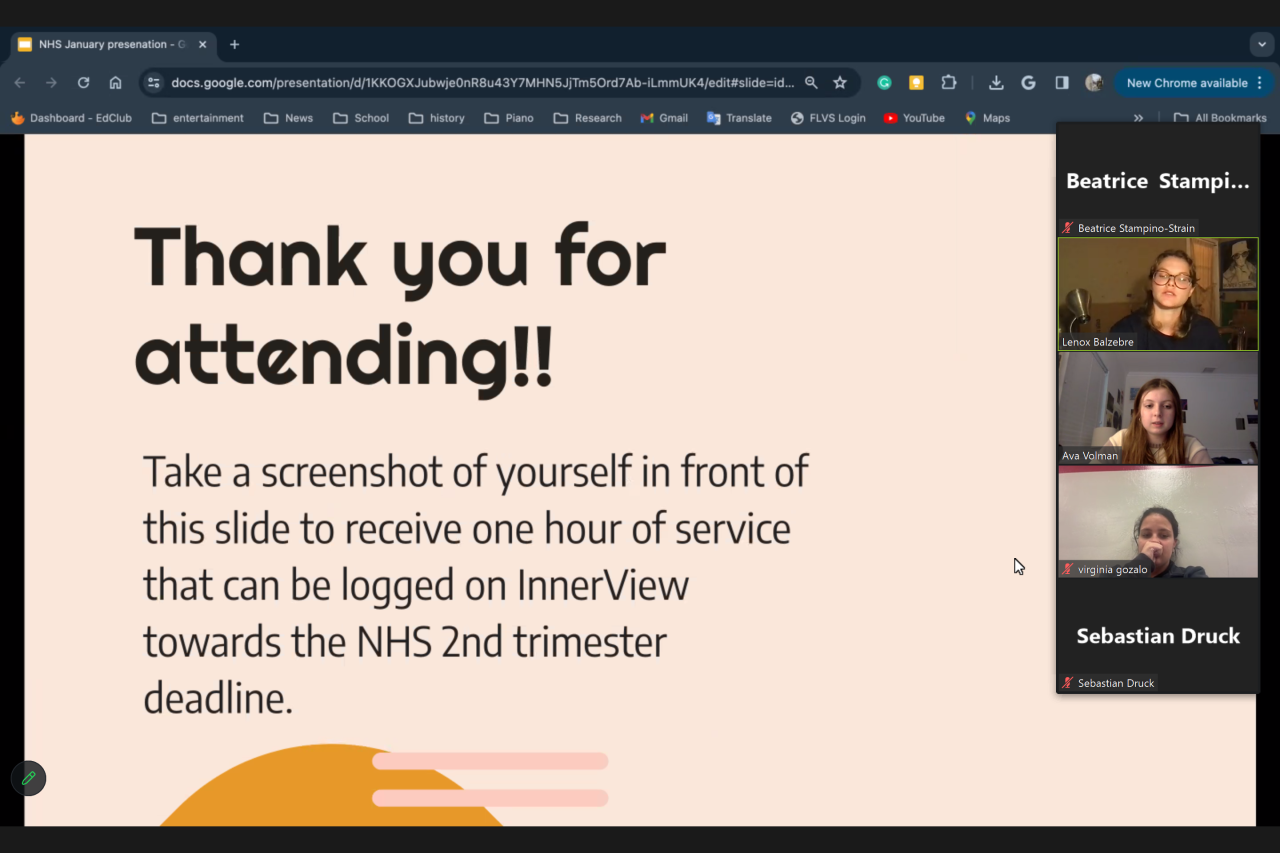Image resolution: width=1280 pixels, height=853 pixels.
Task: Select Beatrice Stampino-Strain's participant tile
Action: click(x=1158, y=180)
